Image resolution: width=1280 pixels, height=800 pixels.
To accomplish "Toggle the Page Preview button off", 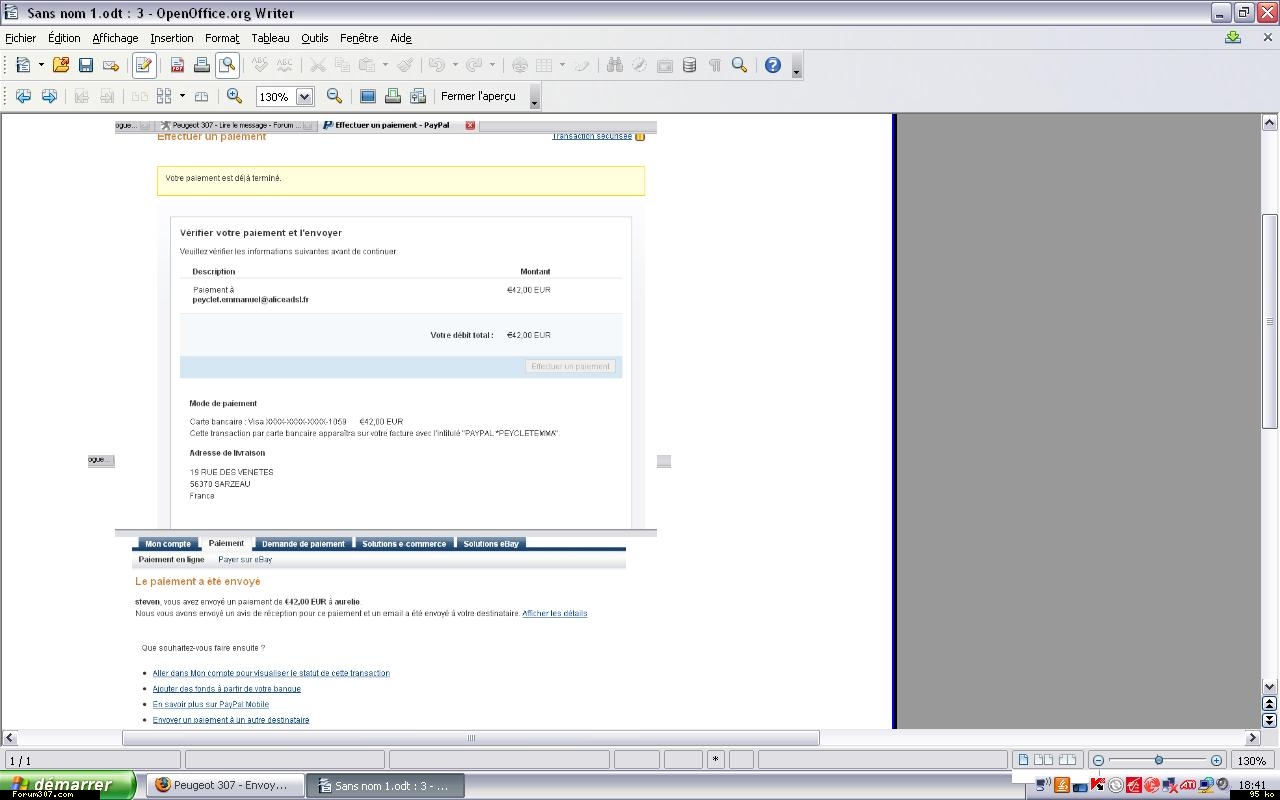I will [x=228, y=65].
